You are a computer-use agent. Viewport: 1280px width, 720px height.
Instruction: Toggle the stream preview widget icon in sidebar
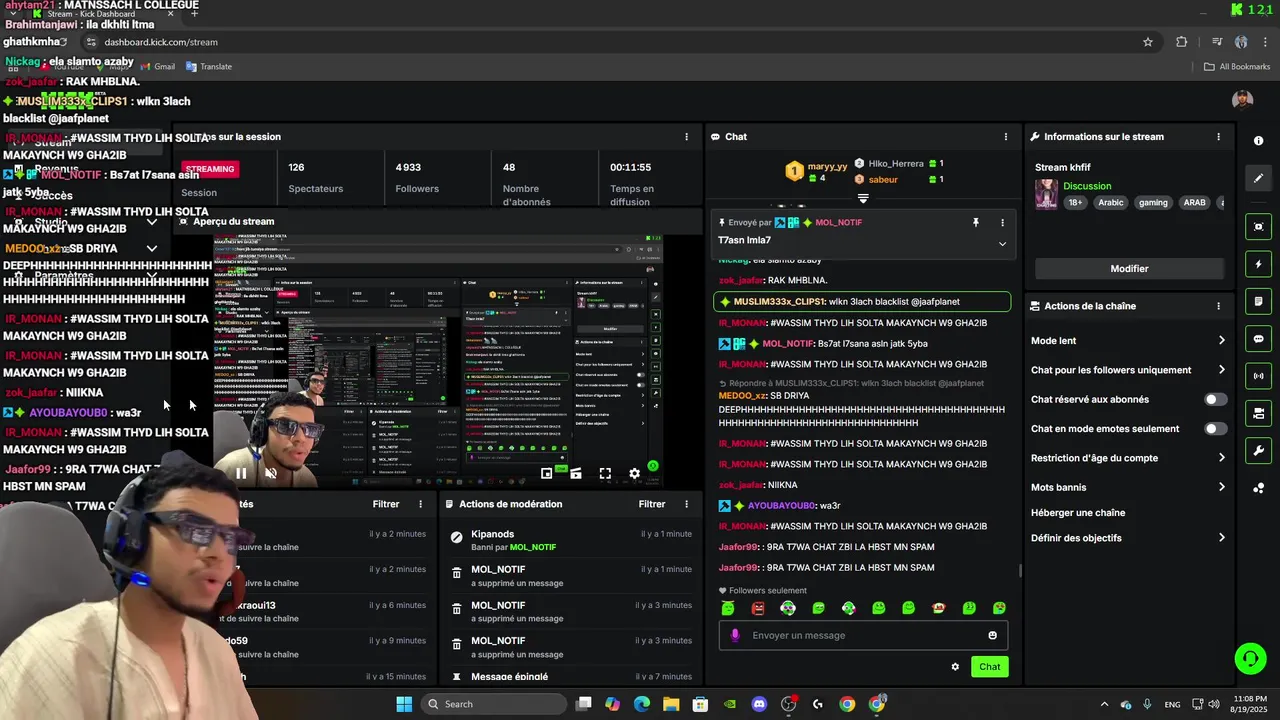coord(1259,227)
